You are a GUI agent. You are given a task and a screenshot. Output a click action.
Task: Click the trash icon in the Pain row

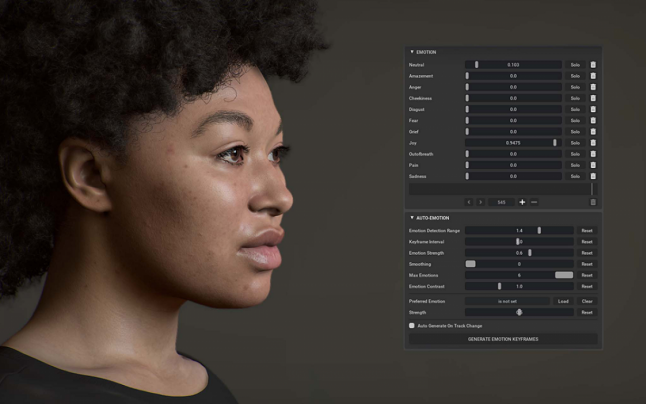[593, 165]
